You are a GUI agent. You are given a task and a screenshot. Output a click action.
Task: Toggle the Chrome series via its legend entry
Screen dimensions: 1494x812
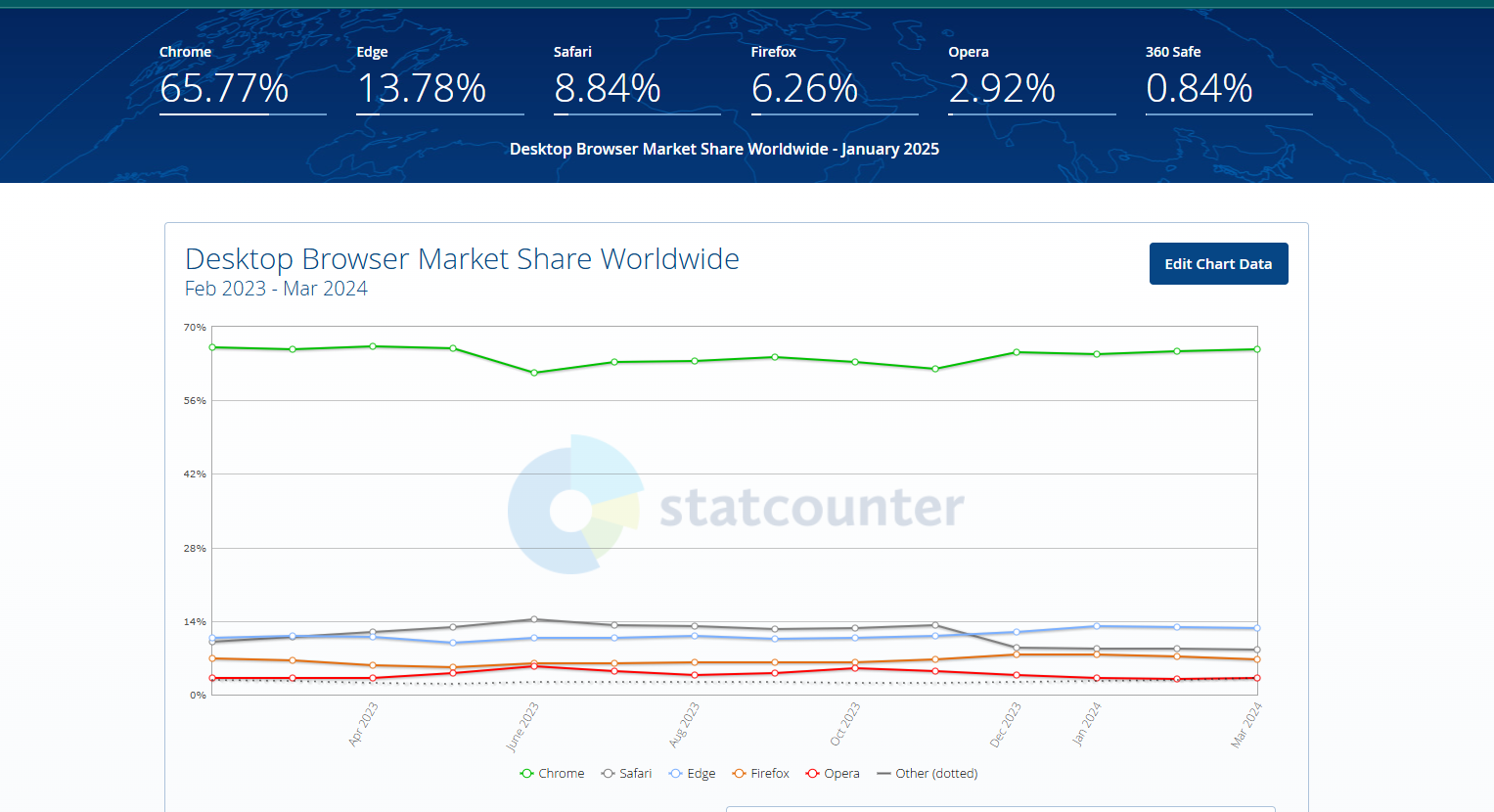click(553, 773)
